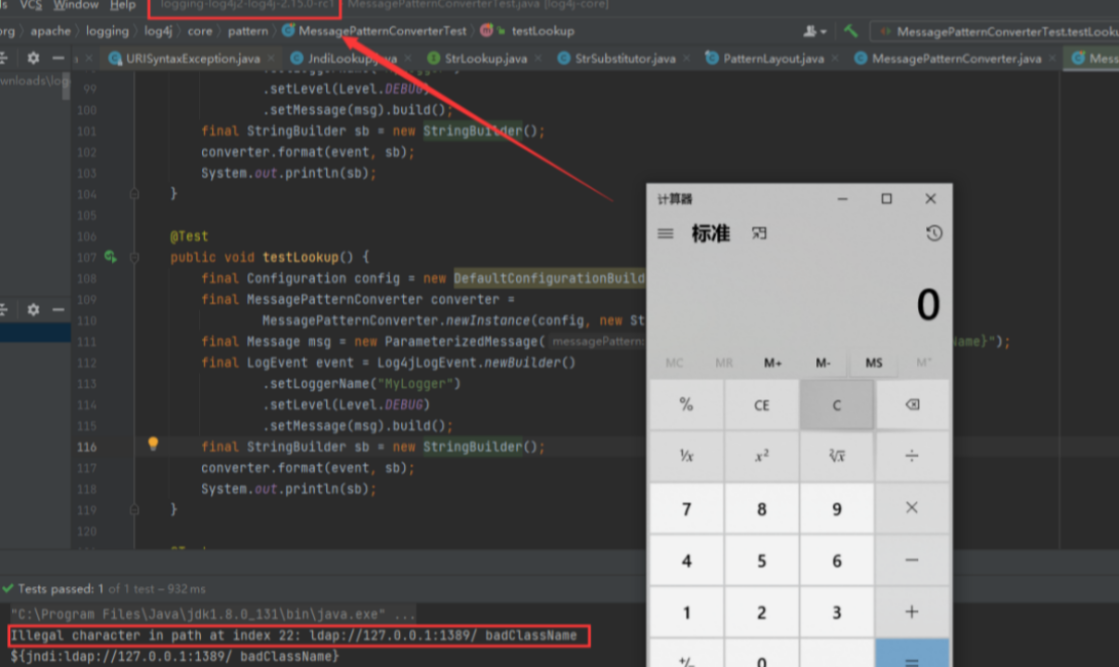1119x667 pixels.
Task: Click digit 4 on the Calculator
Action: coord(687,560)
